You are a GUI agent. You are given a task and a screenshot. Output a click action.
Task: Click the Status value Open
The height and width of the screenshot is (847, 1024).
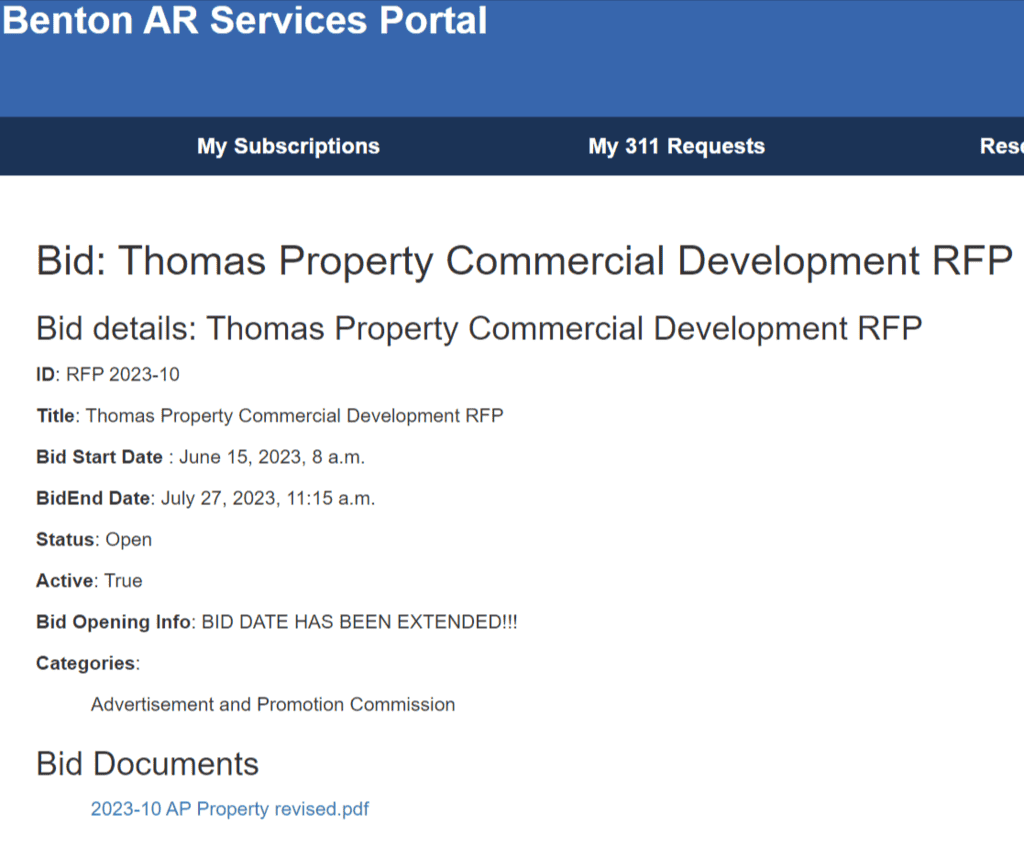click(x=129, y=539)
